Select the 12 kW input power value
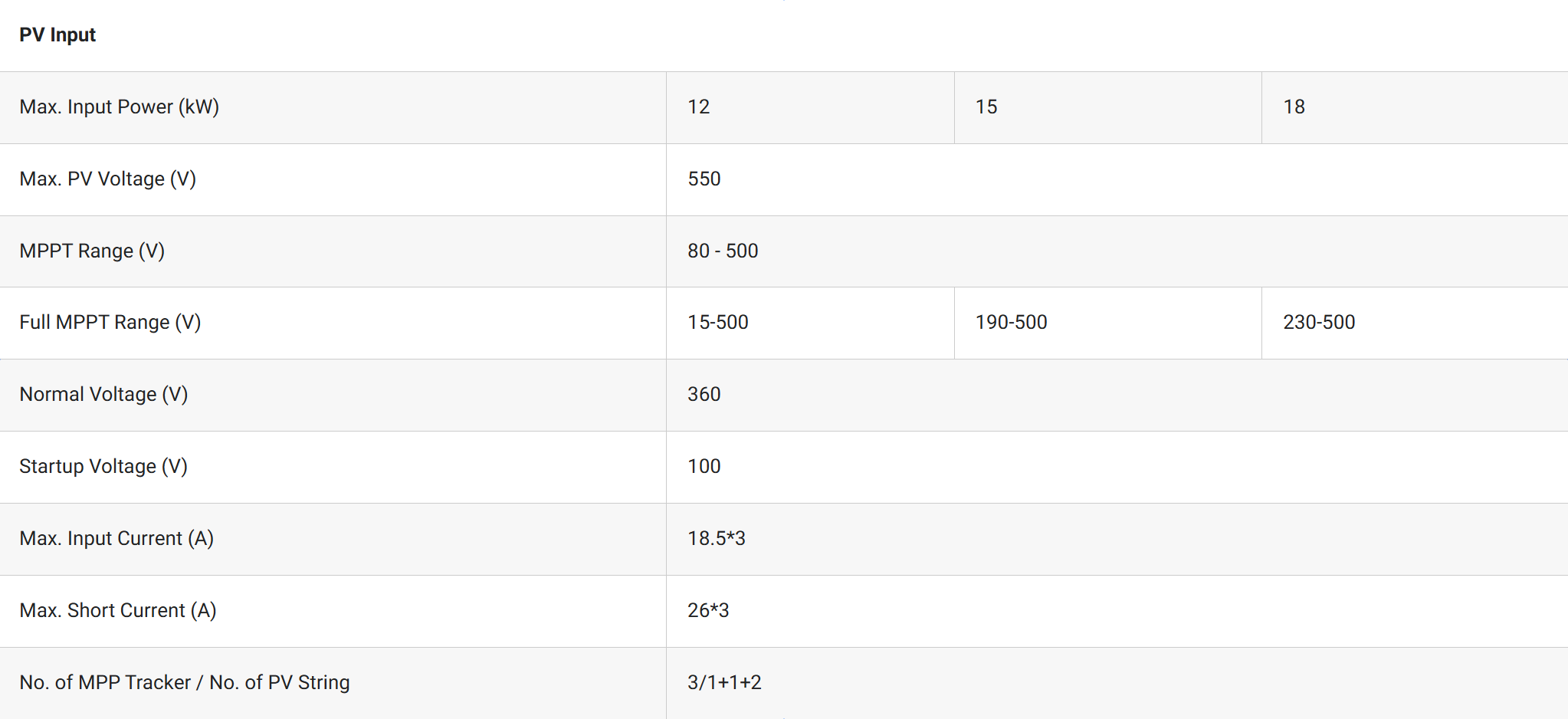Image resolution: width=1568 pixels, height=719 pixels. pos(698,107)
